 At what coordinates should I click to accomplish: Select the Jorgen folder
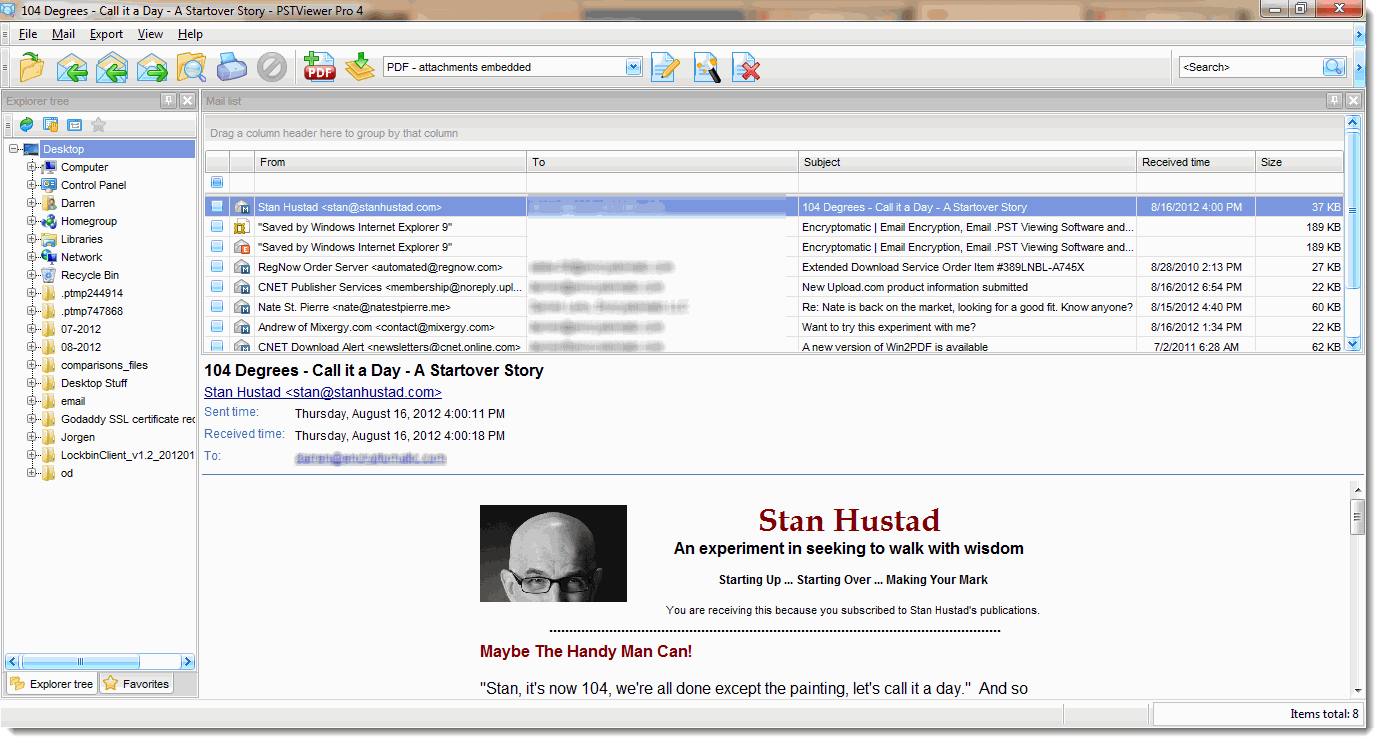click(x=78, y=437)
